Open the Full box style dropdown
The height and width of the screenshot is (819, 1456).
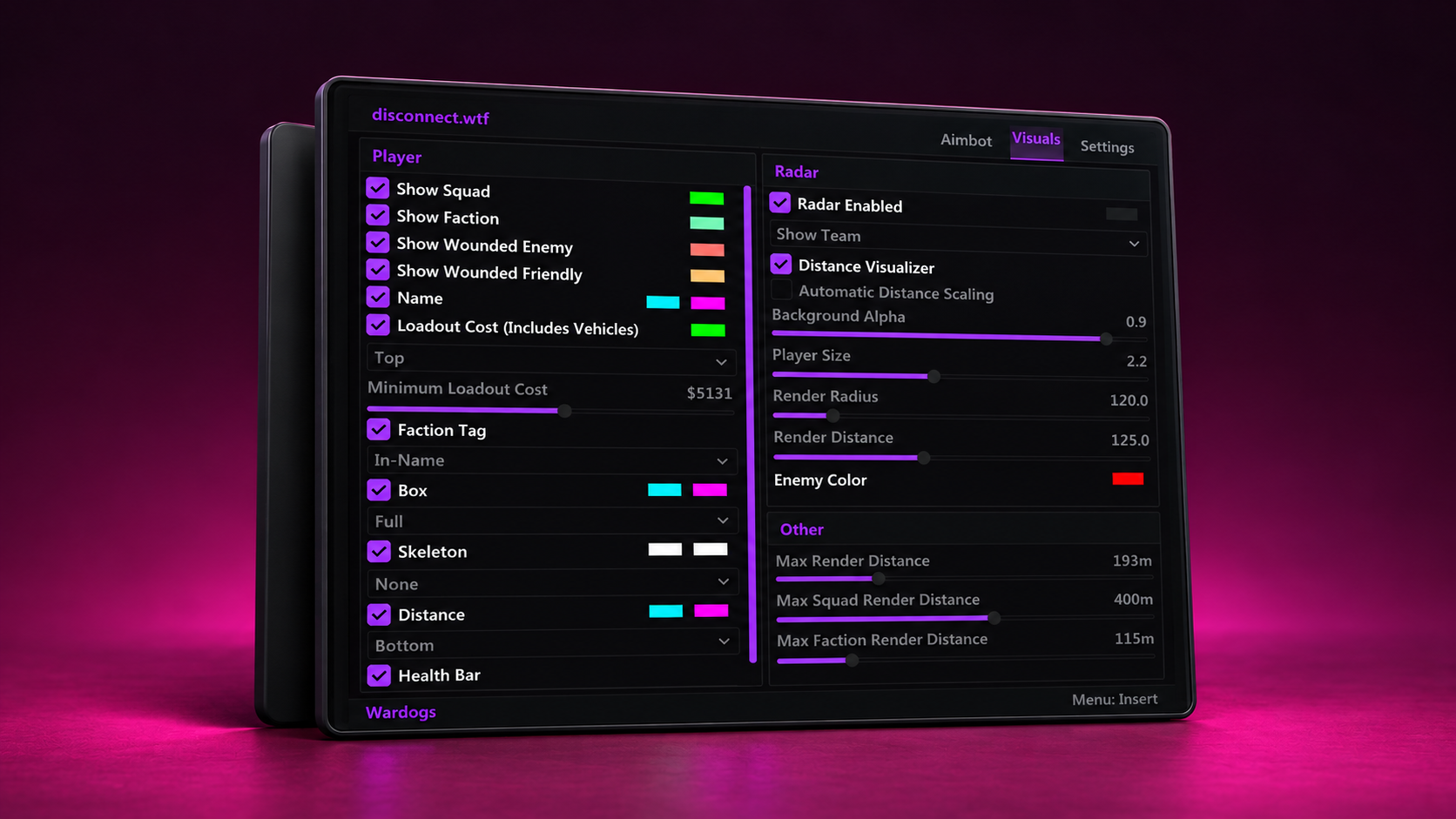point(553,520)
